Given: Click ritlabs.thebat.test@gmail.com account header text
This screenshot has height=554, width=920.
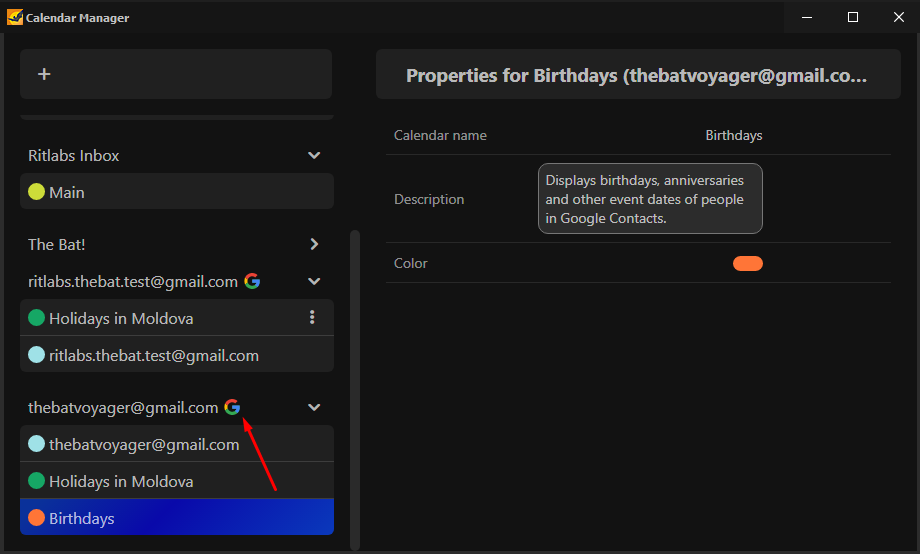Looking at the screenshot, I should click(133, 282).
